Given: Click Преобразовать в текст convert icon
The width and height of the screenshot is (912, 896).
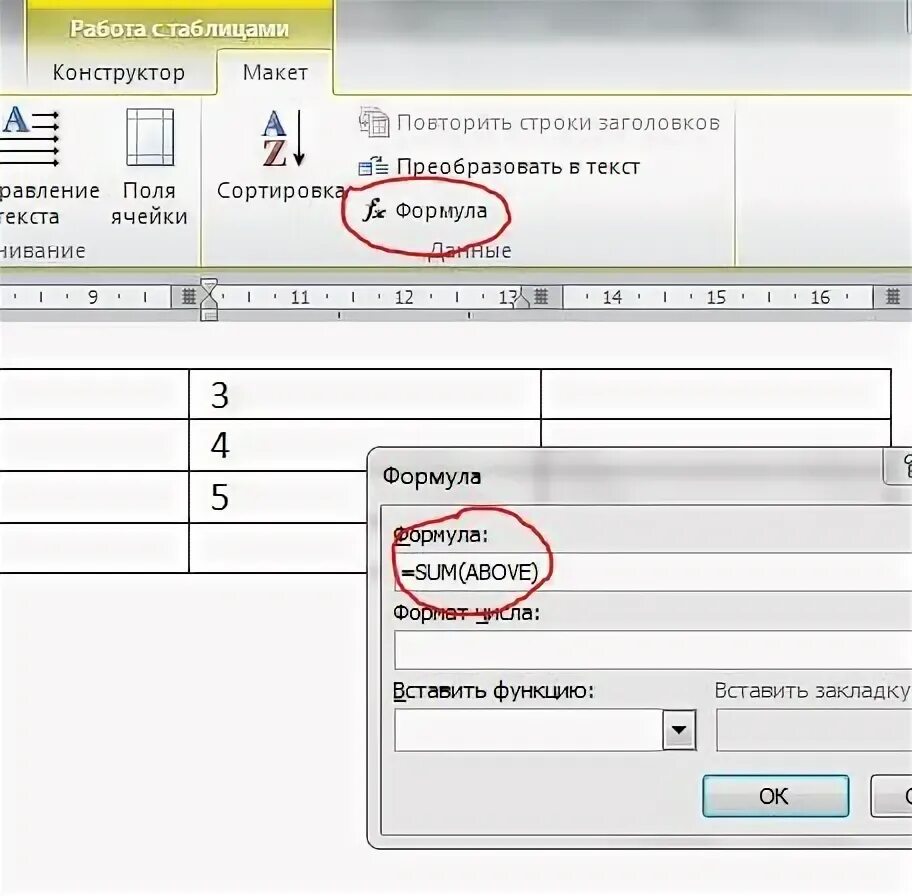Looking at the screenshot, I should click(x=373, y=167).
